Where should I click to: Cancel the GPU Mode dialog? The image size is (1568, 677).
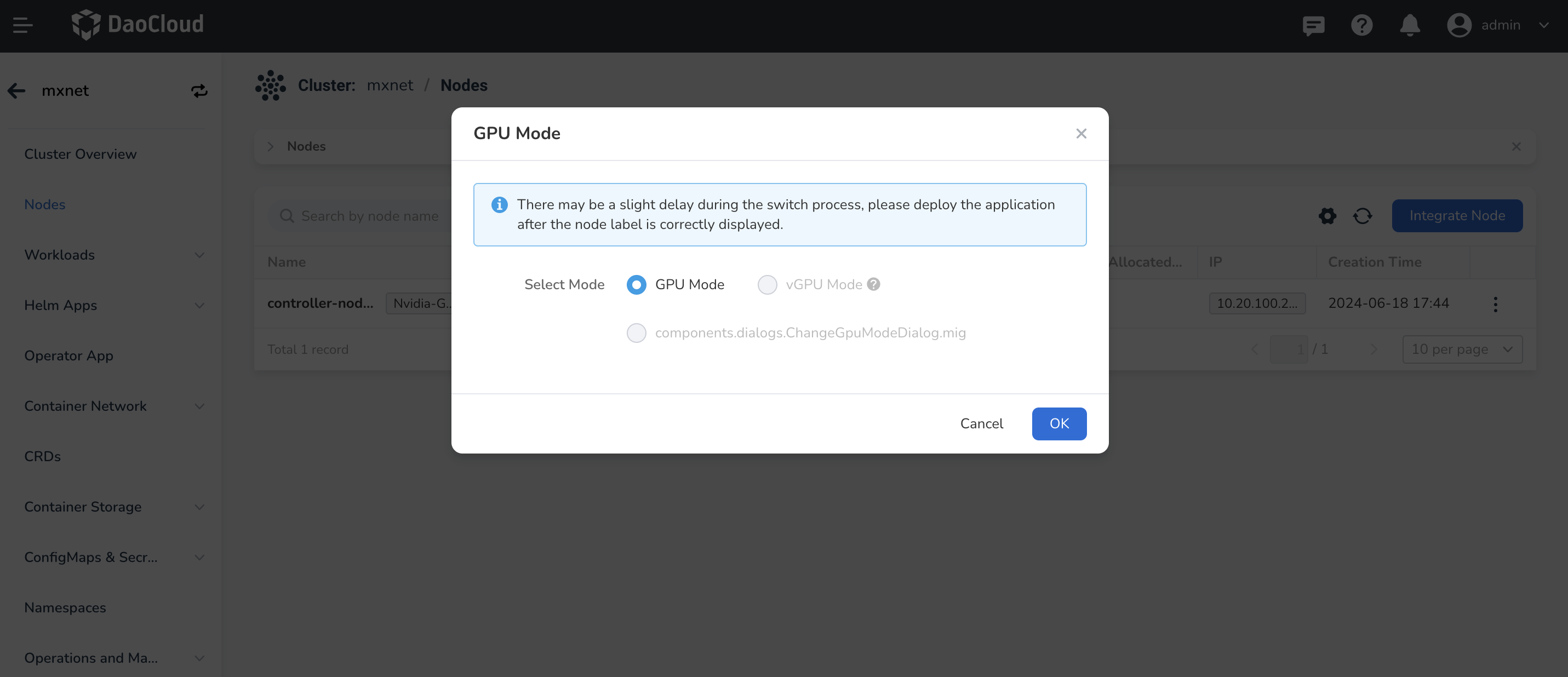[x=981, y=423]
